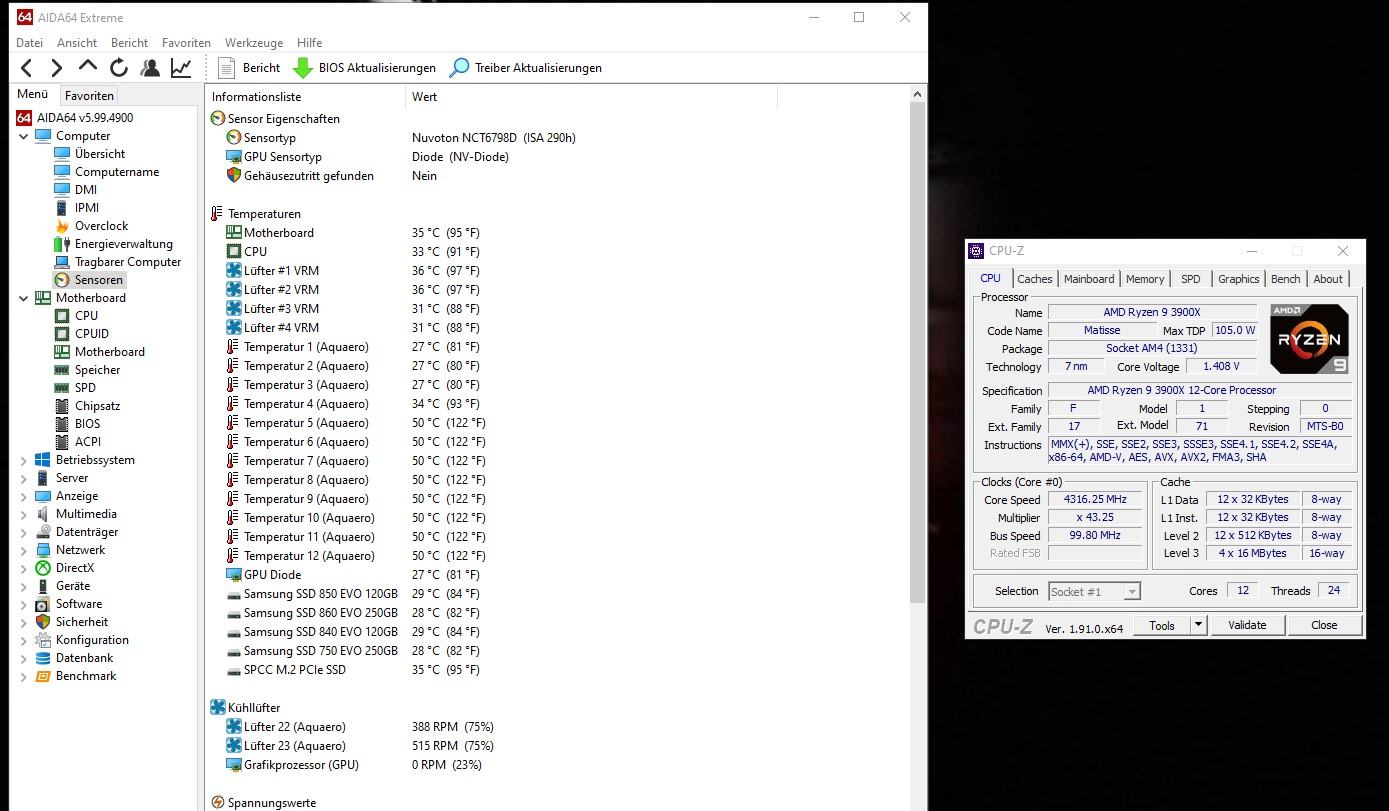The width and height of the screenshot is (1389, 811).
Task: Expand the Betriebssystem node
Action: [24, 460]
